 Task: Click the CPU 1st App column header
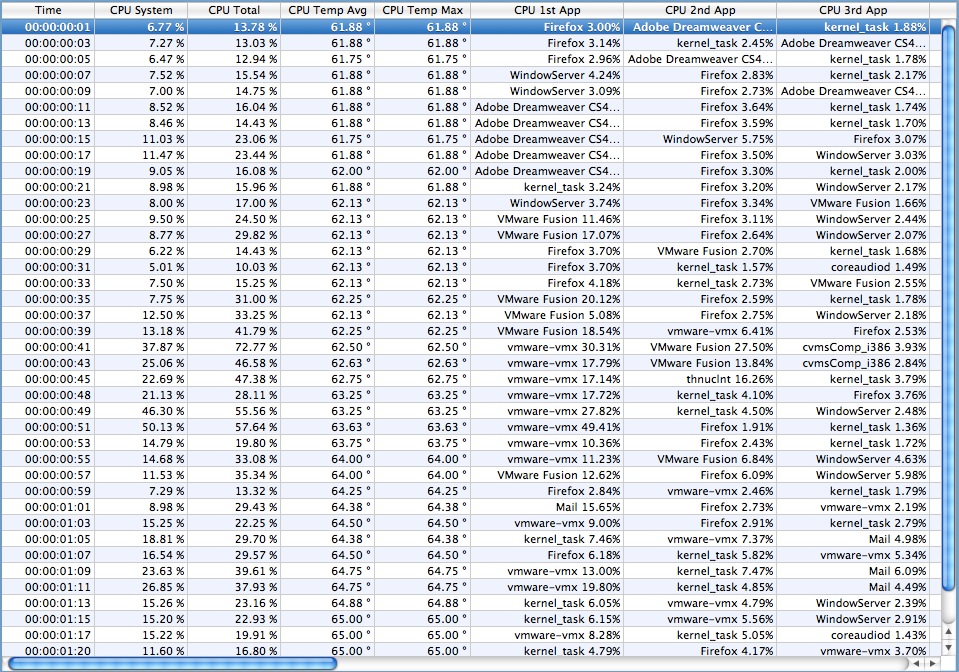point(547,10)
